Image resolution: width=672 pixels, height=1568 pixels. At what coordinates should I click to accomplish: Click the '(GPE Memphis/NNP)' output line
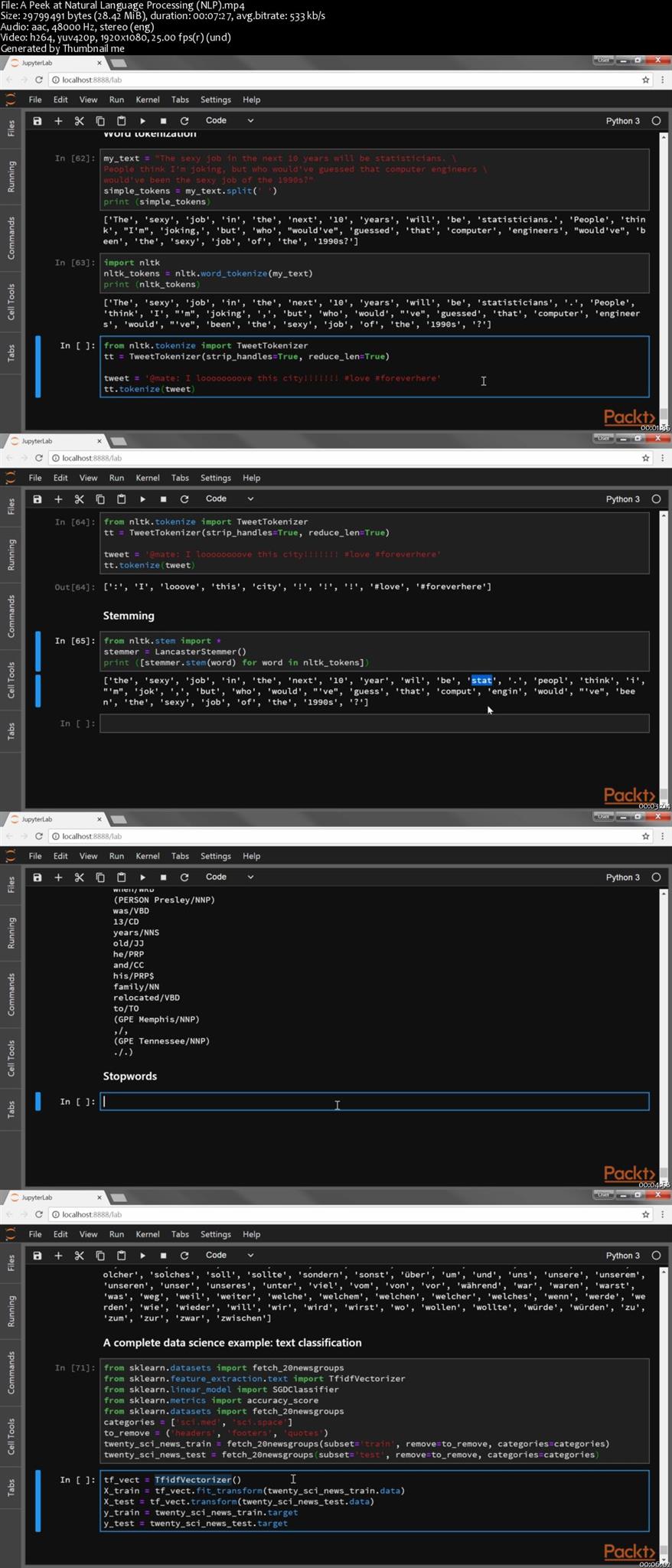click(156, 1020)
